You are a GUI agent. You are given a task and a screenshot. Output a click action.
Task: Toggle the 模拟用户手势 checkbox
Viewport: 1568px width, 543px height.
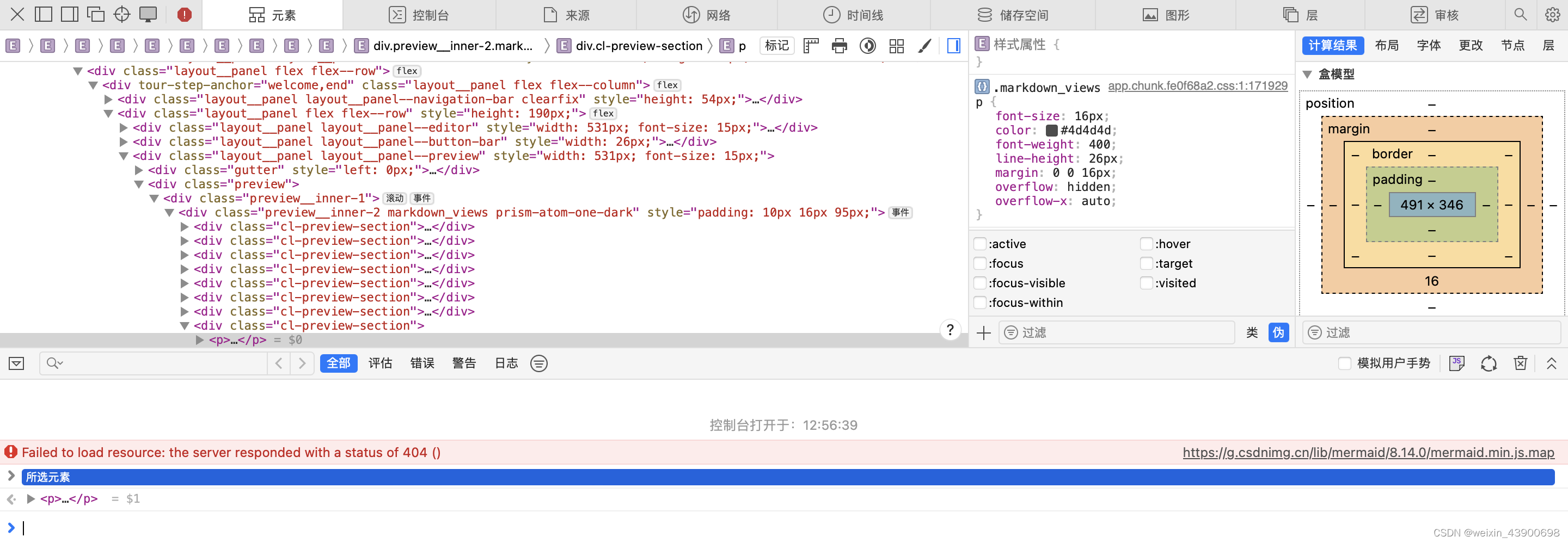click(1345, 363)
